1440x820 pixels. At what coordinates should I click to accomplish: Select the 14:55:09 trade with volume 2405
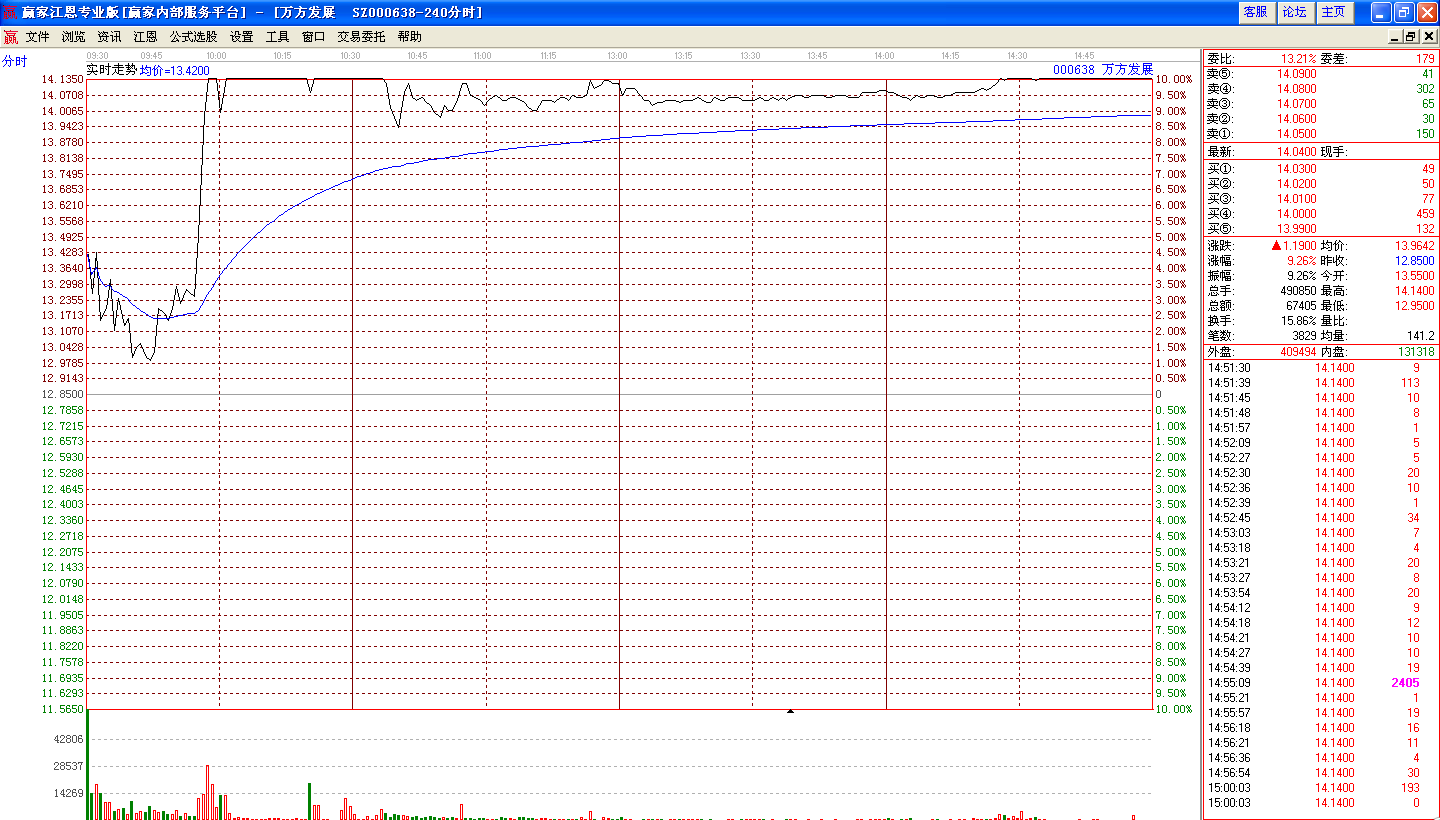coord(1320,683)
